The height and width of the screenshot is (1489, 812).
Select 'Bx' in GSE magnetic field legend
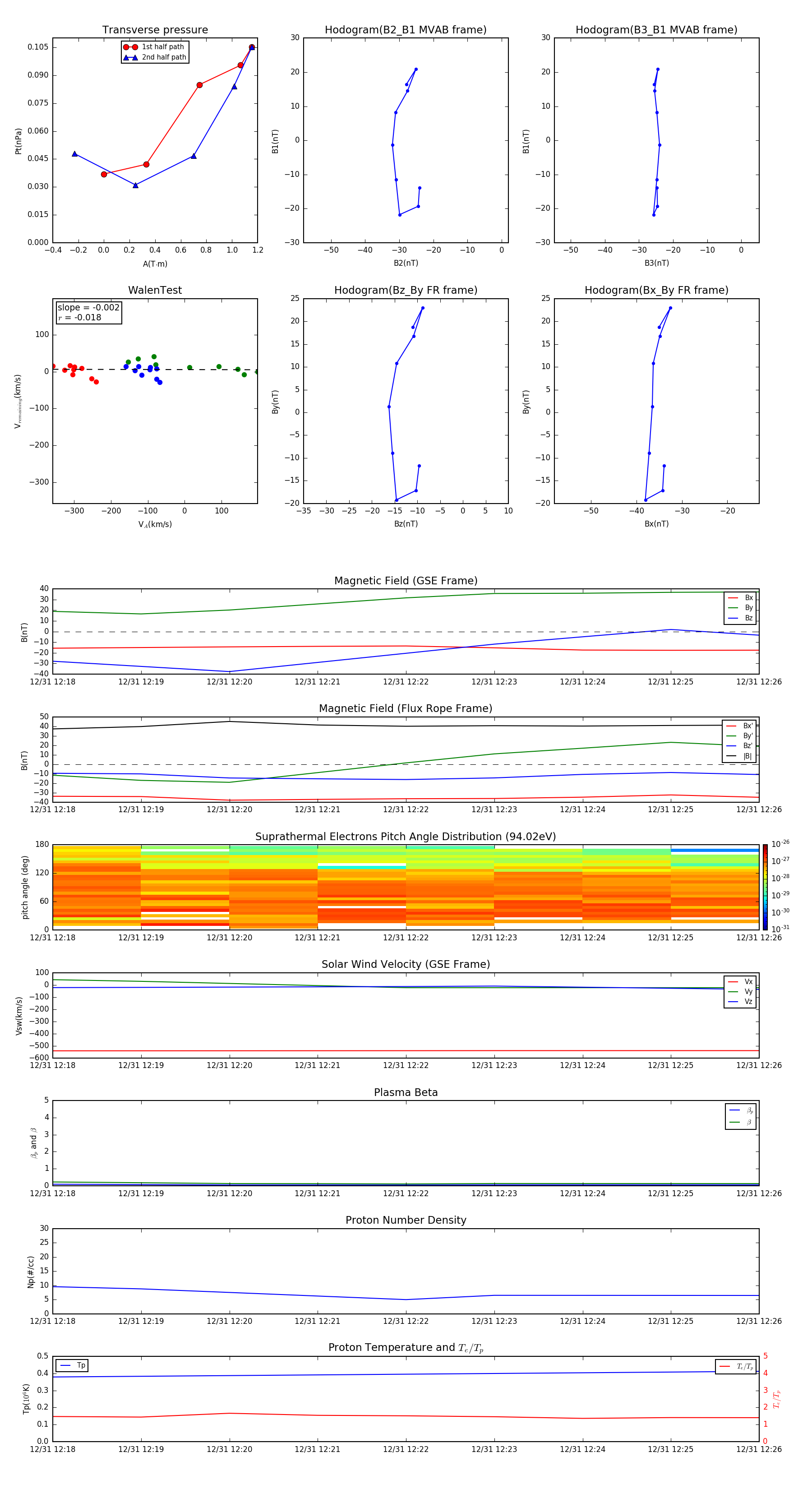(x=741, y=598)
